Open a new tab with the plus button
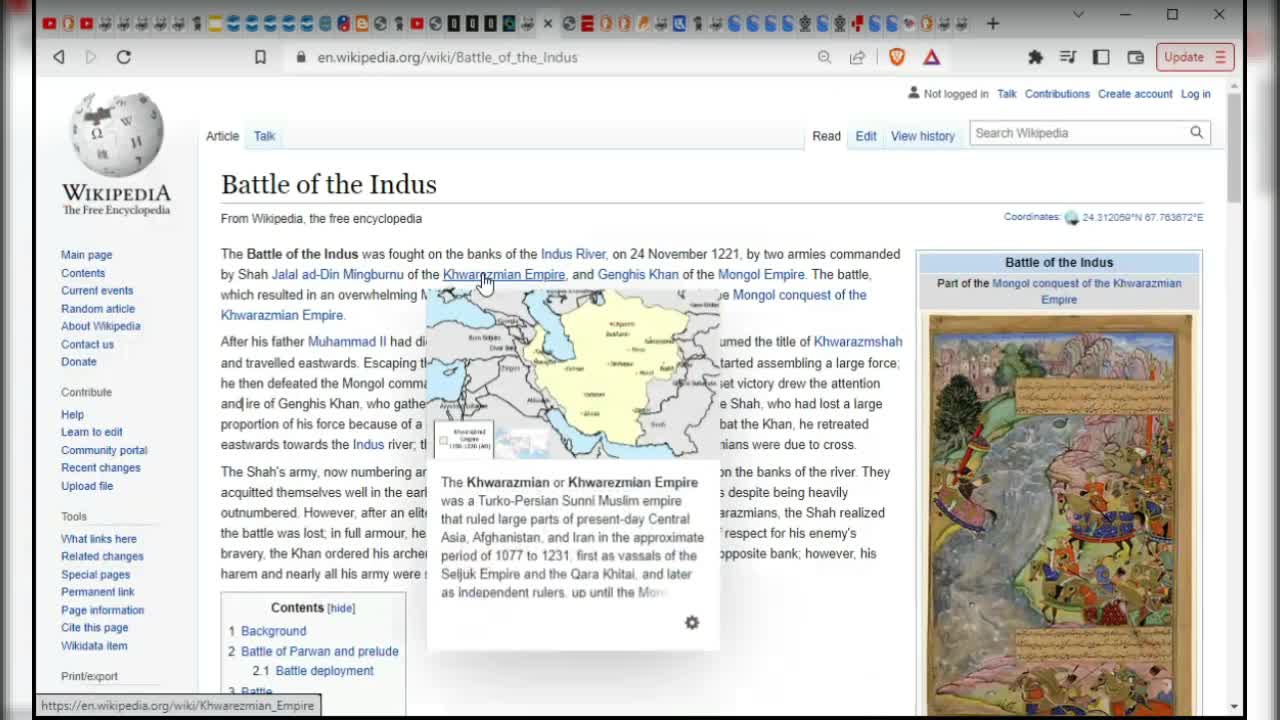The height and width of the screenshot is (720, 1280). [x=992, y=23]
